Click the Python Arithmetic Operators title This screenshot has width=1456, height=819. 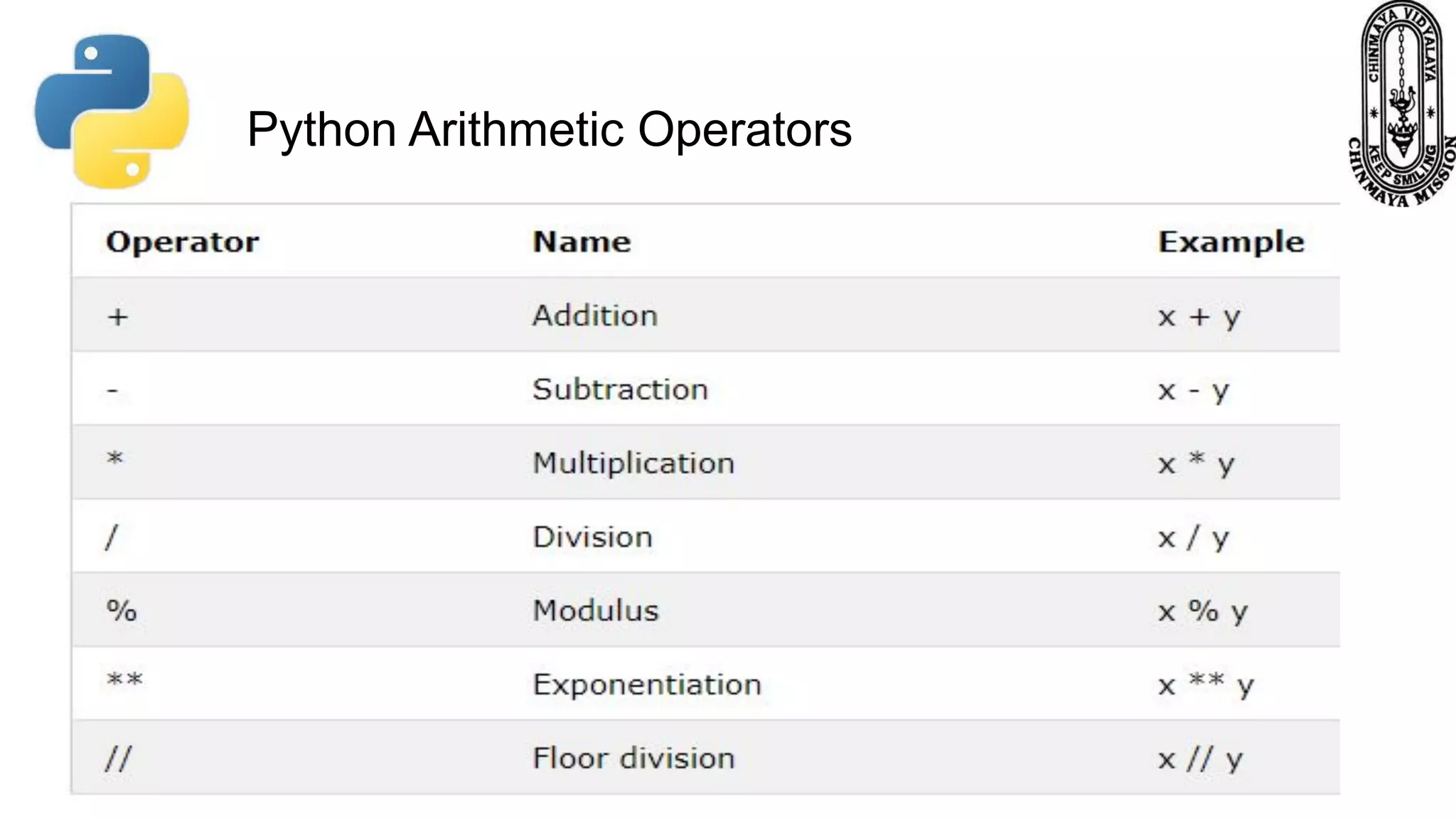(549, 129)
